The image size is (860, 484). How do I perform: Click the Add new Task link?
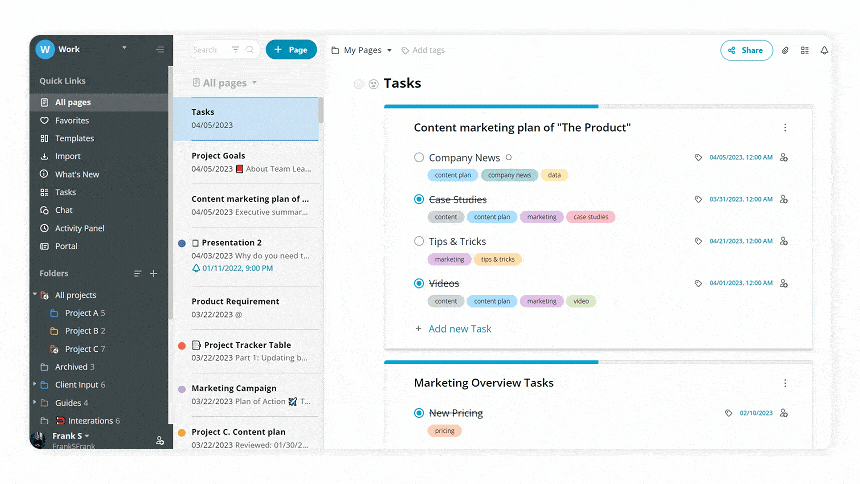[460, 329]
